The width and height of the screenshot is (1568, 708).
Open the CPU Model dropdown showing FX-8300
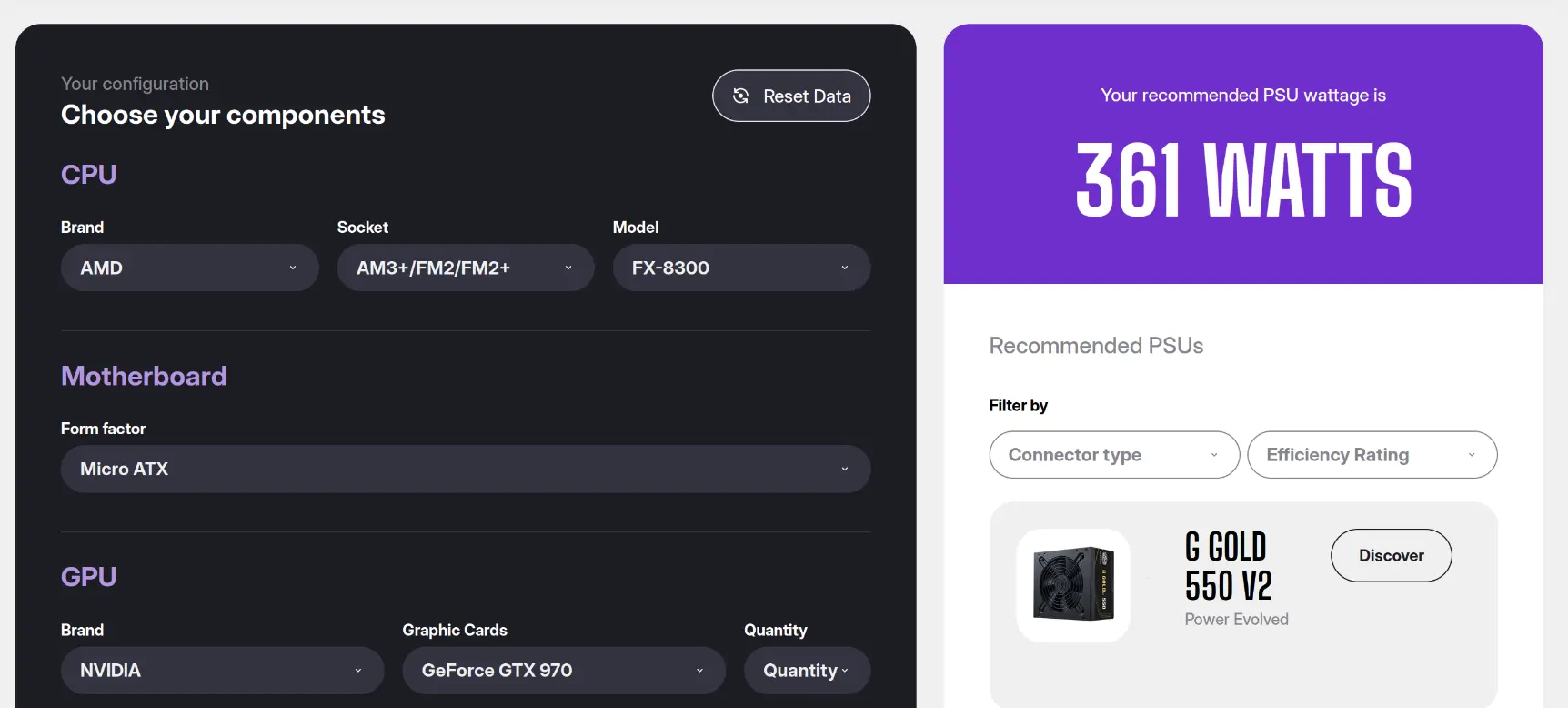(x=741, y=268)
